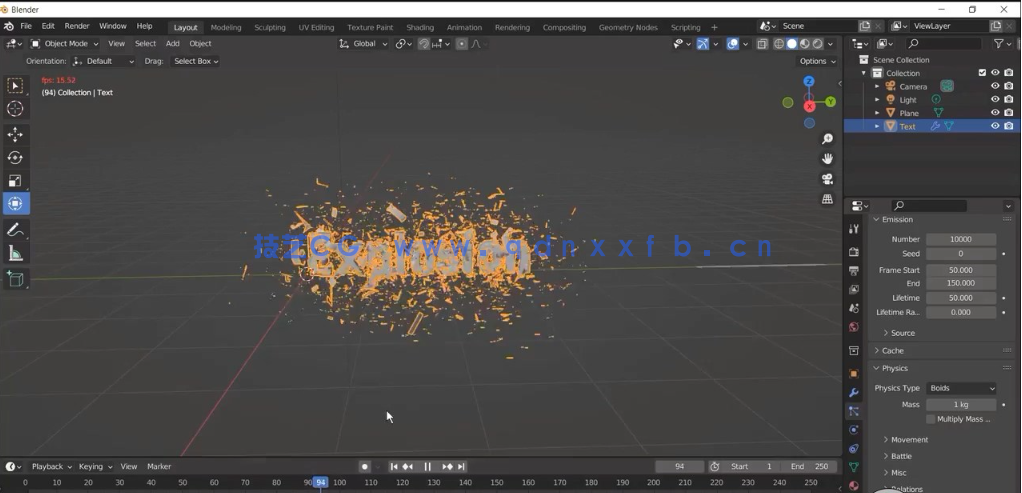Select the Select Box tool in the toolbar
1022x493 pixels.
coord(15,86)
